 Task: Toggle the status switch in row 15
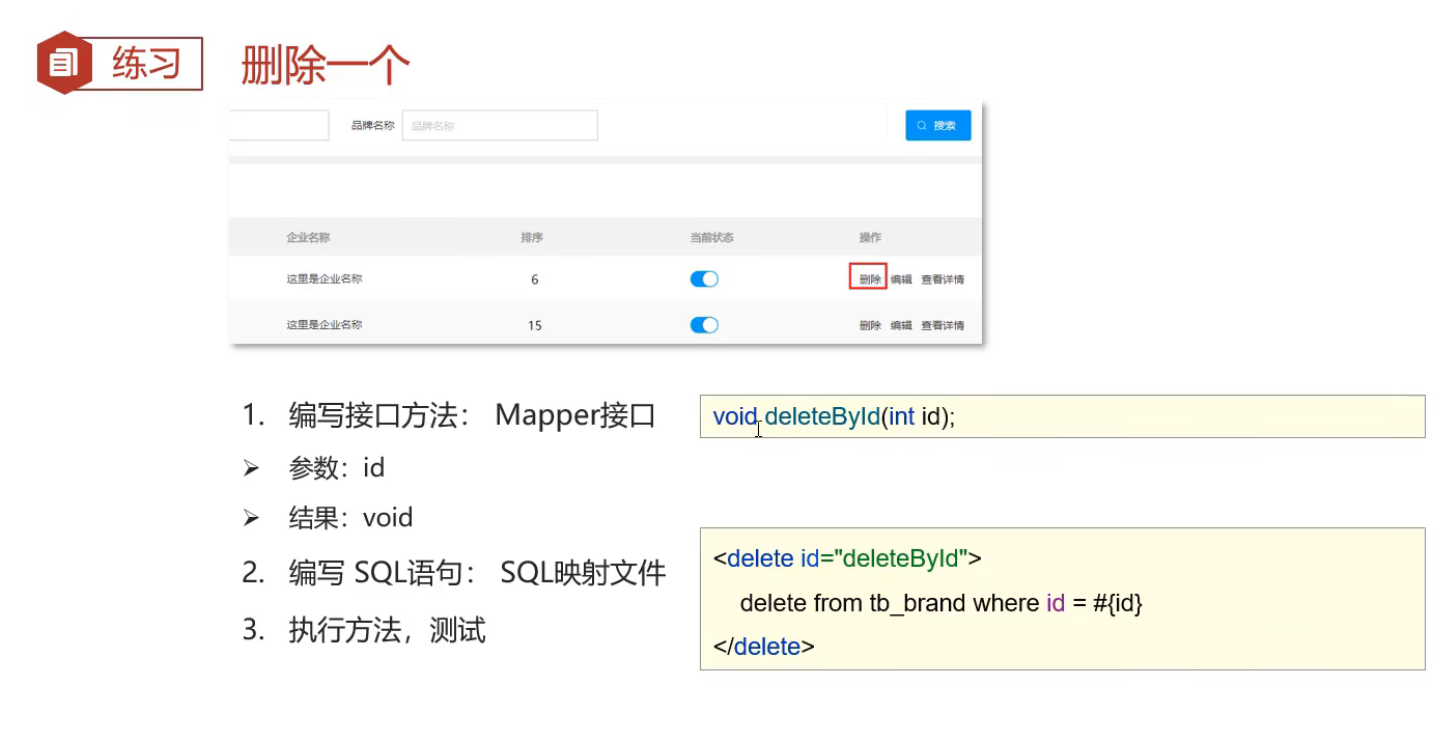[704, 325]
